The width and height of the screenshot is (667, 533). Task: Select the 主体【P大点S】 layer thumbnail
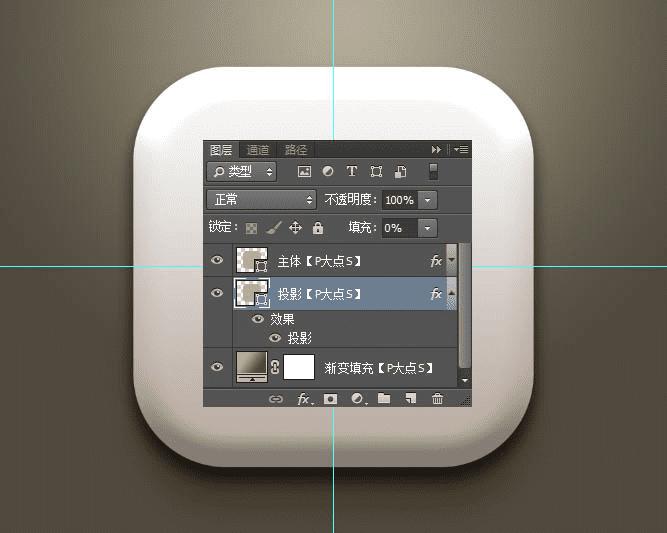252,260
